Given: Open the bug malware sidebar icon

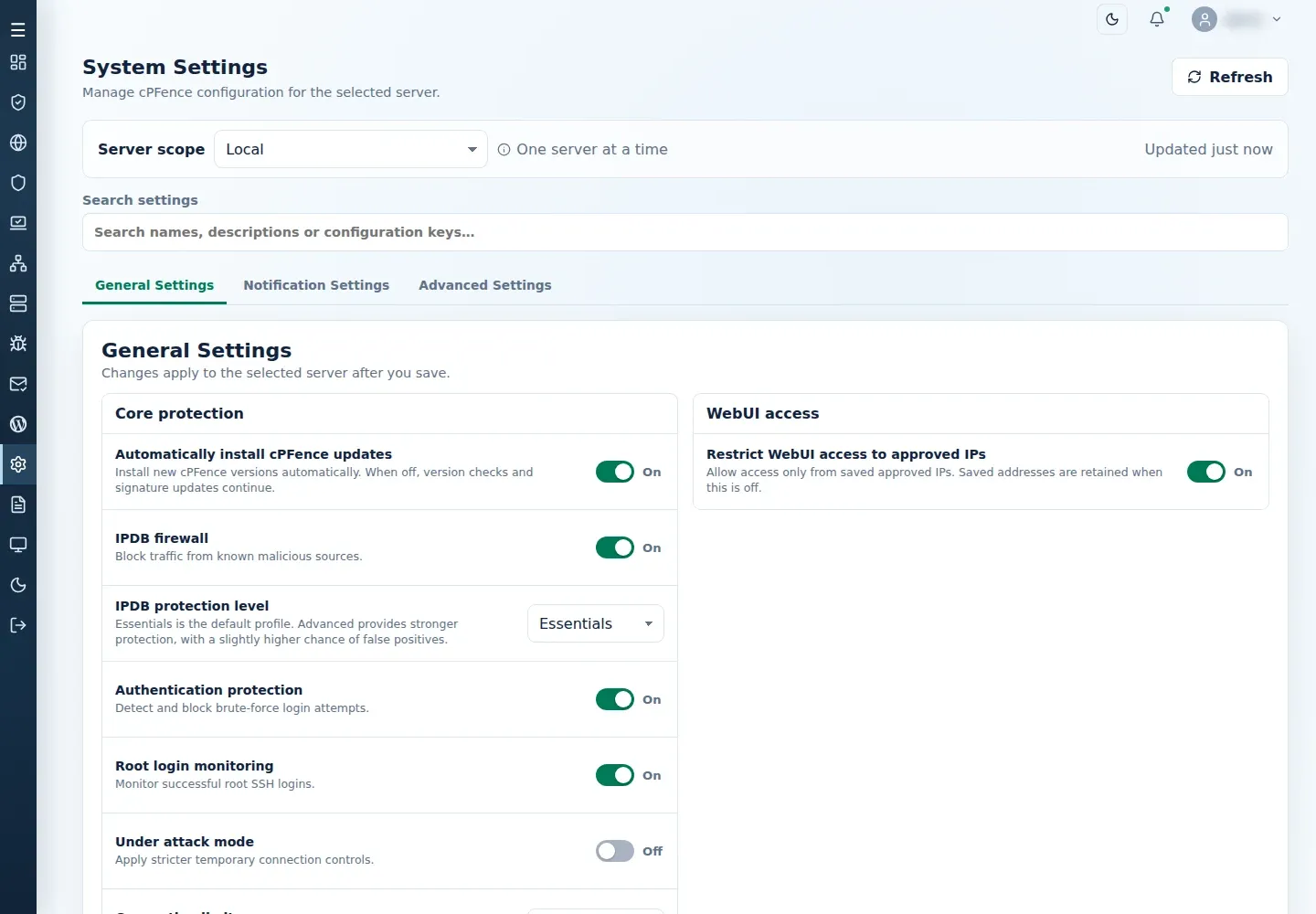Looking at the screenshot, I should click(x=18, y=344).
